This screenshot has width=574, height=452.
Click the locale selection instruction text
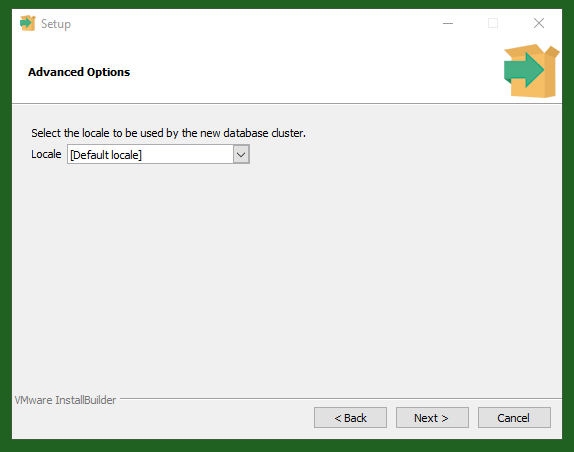168,133
